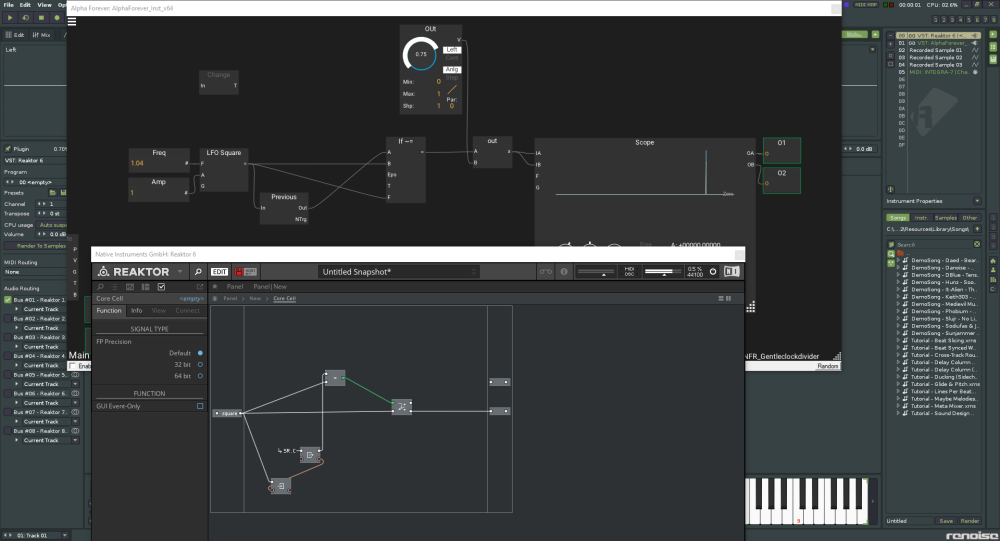Image resolution: width=1000 pixels, height=541 pixels.
Task: Click Reaktor red save icon
Action: pos(239,272)
